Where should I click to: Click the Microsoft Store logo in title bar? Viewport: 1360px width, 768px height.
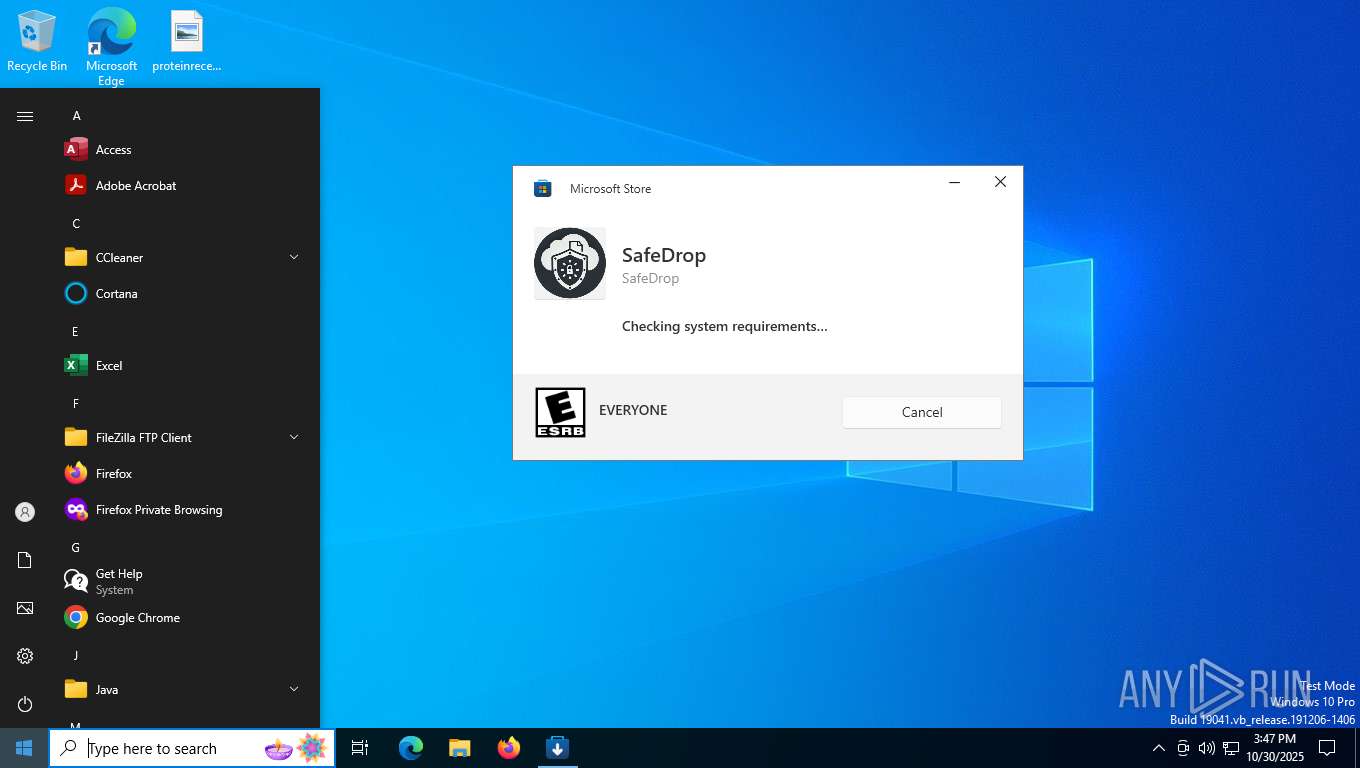[x=543, y=188]
